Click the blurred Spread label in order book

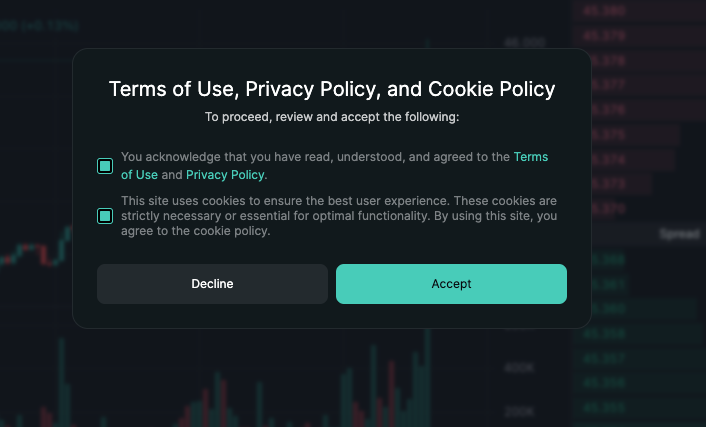pos(679,234)
